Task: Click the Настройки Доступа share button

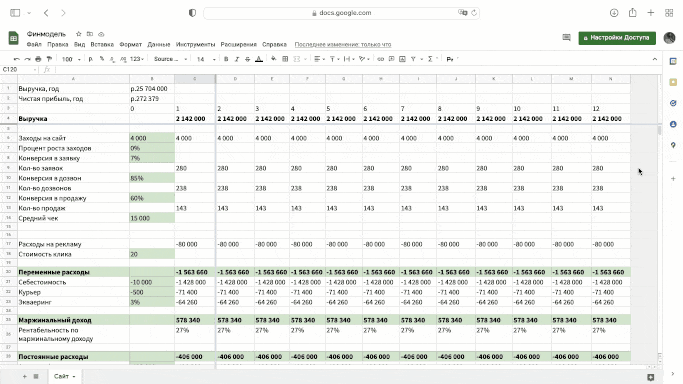Action: (x=617, y=38)
